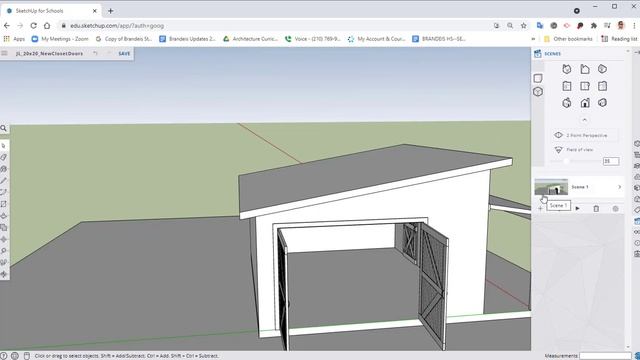Viewport: 640px width, 360px height.
Task: Open the Scenes panel header icon
Action: [x=538, y=53]
